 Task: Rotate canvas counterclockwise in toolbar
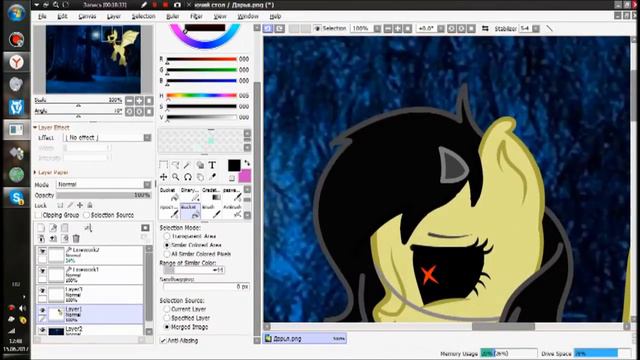[451, 29]
